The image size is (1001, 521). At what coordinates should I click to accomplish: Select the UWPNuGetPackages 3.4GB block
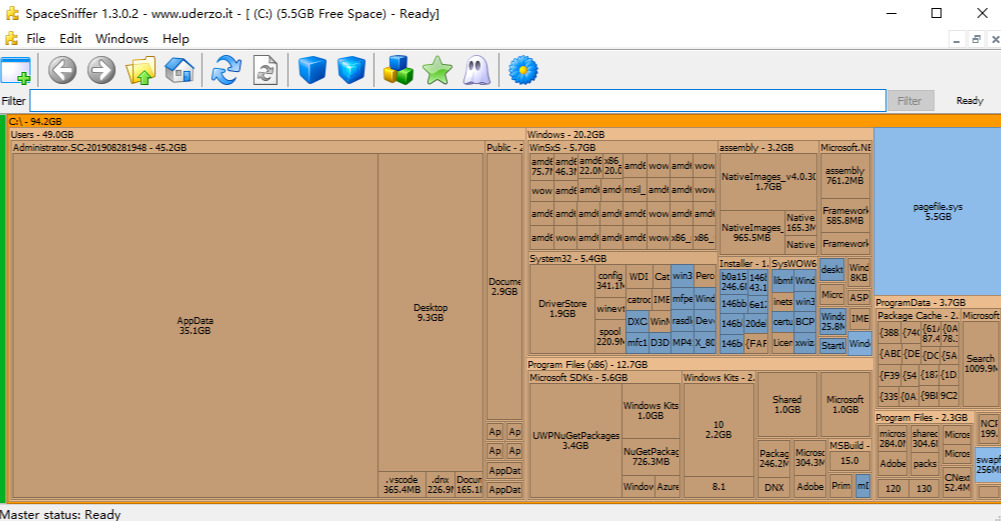575,441
